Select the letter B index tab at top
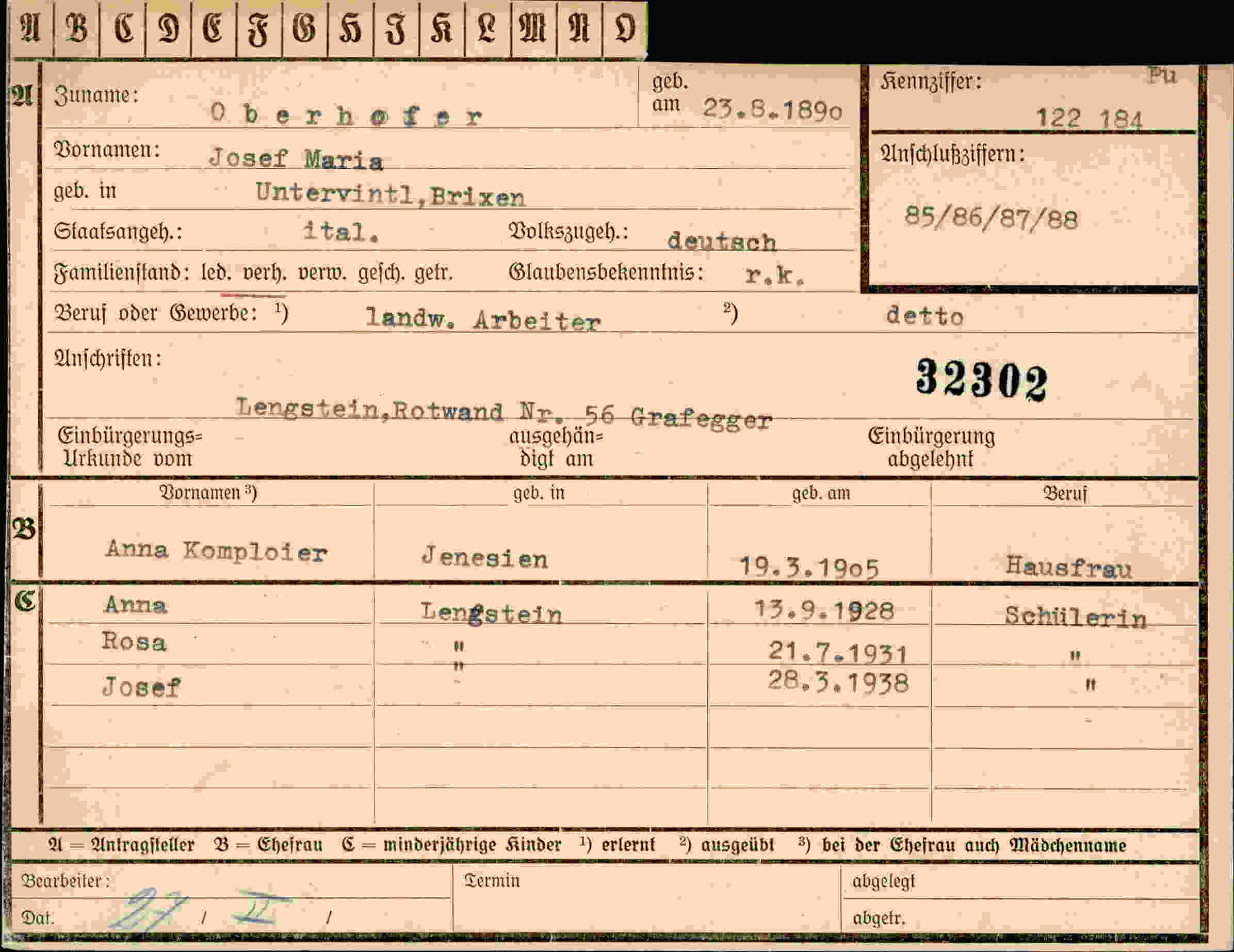Screen dimensions: 1234x952 pos(76,28)
